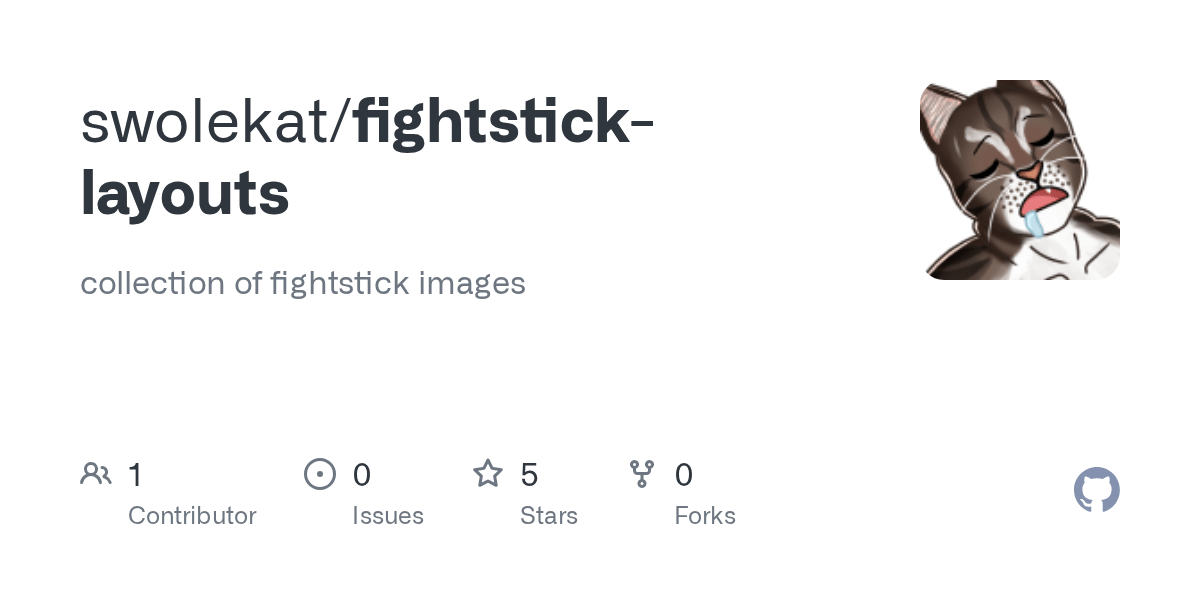Click the star icon beside 5
The height and width of the screenshot is (600, 1200).
click(488, 473)
